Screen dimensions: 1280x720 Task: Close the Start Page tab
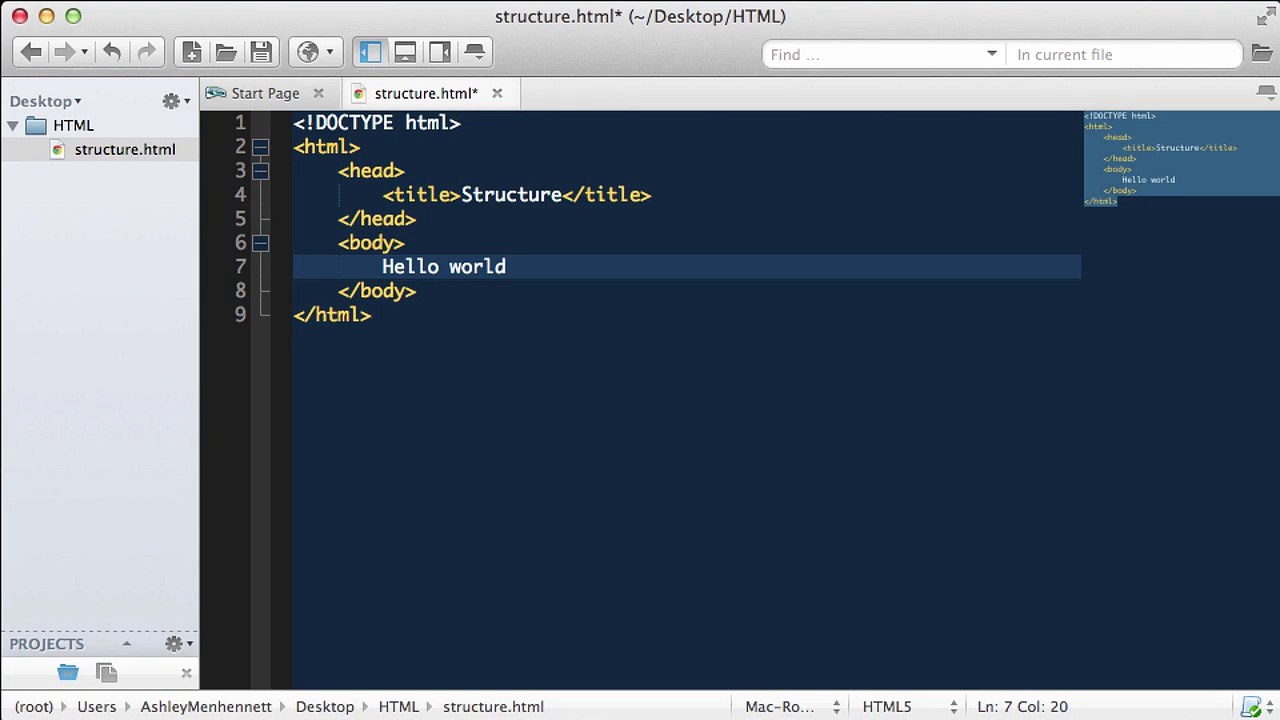pyautogui.click(x=318, y=93)
